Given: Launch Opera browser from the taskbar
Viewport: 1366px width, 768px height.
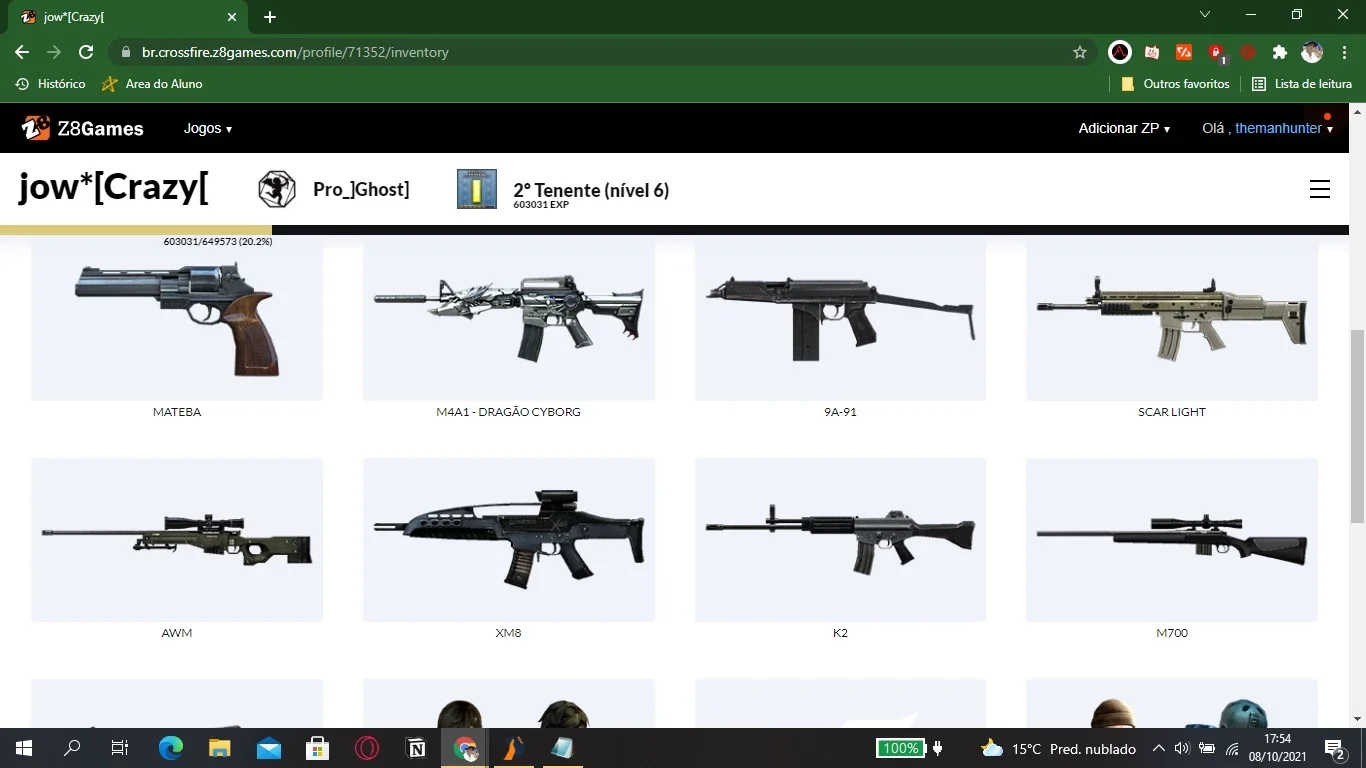Looking at the screenshot, I should (x=367, y=748).
